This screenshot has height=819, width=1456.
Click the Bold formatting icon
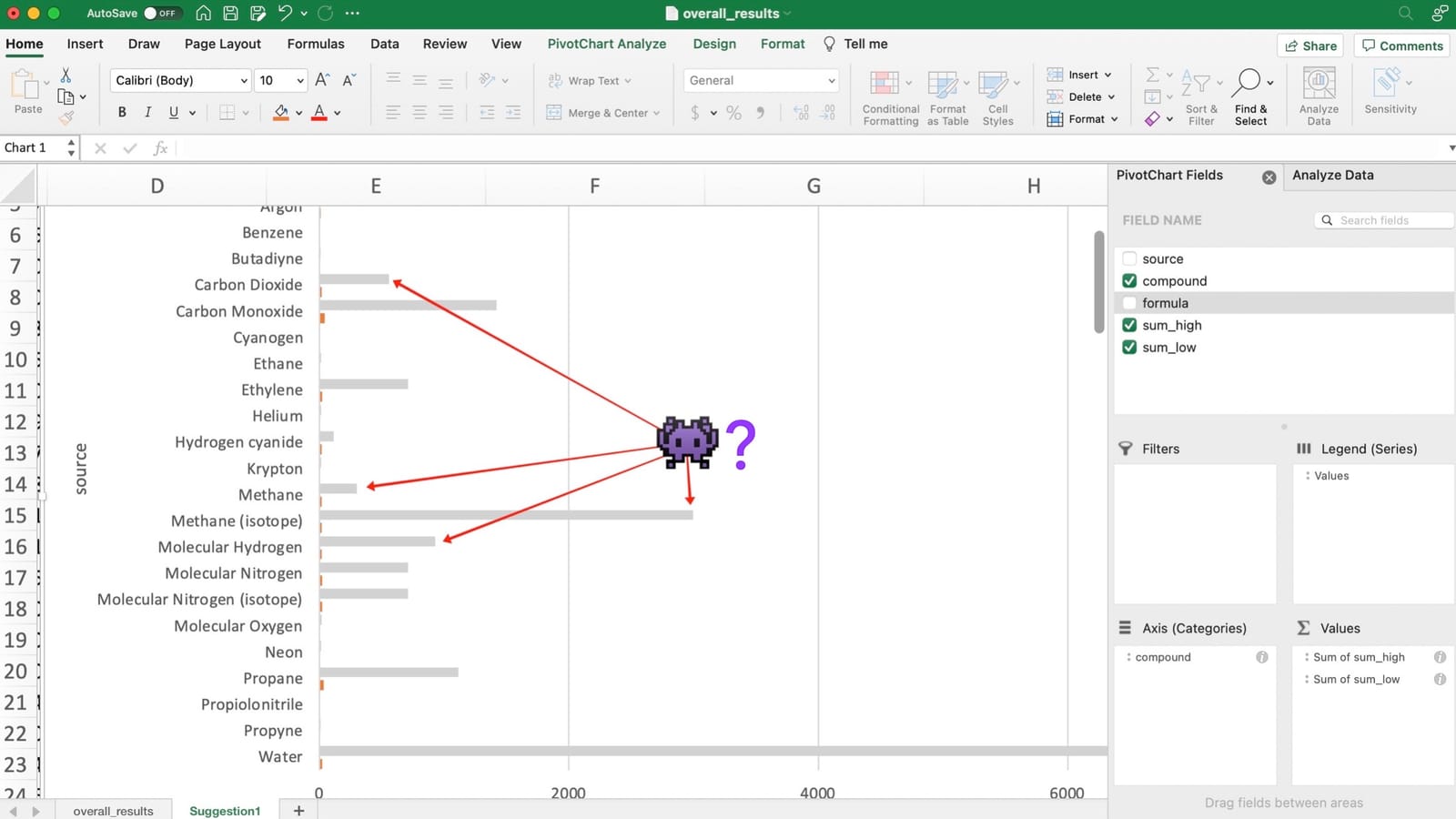122,112
